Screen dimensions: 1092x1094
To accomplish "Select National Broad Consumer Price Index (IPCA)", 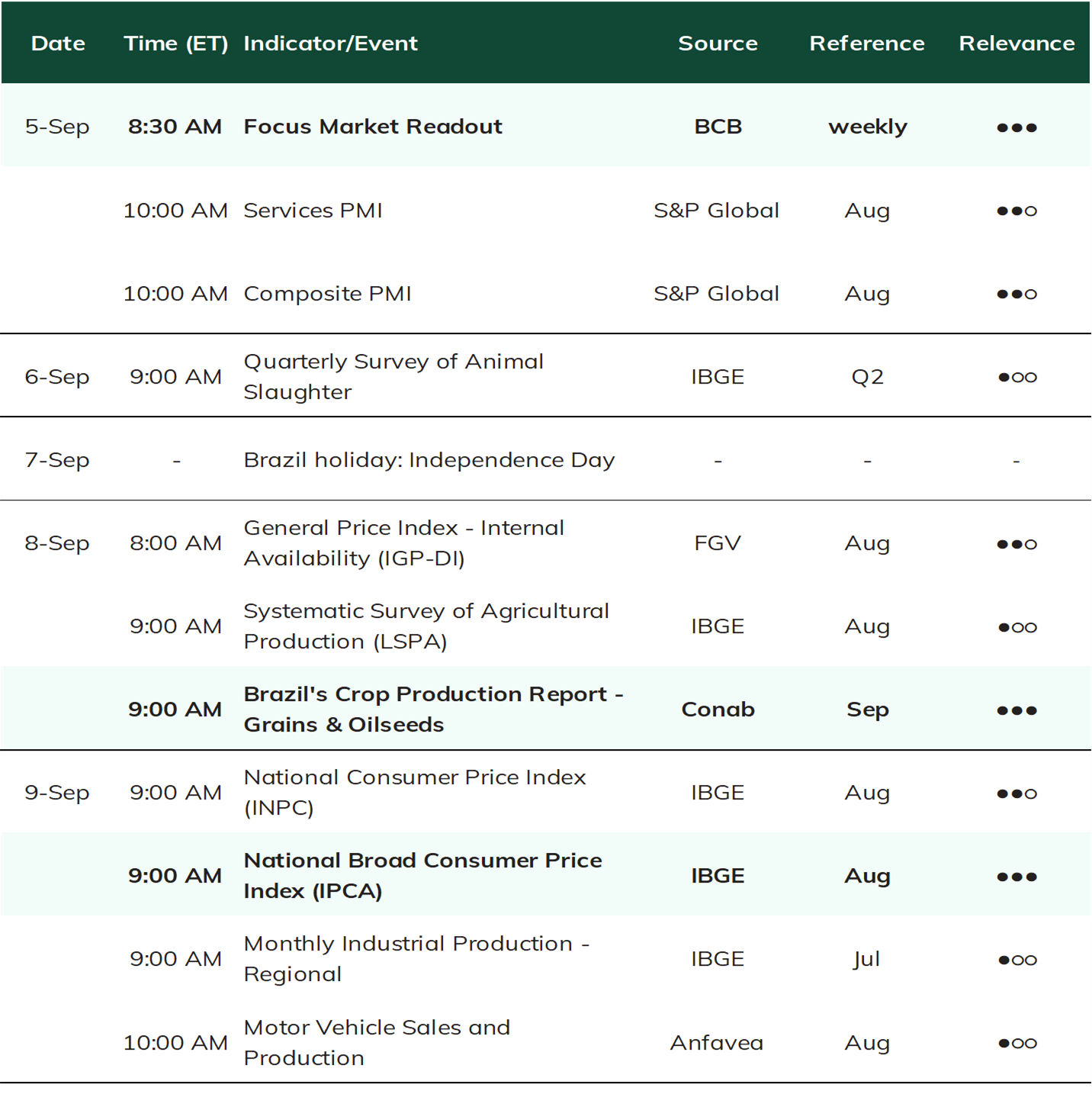I will (423, 875).
